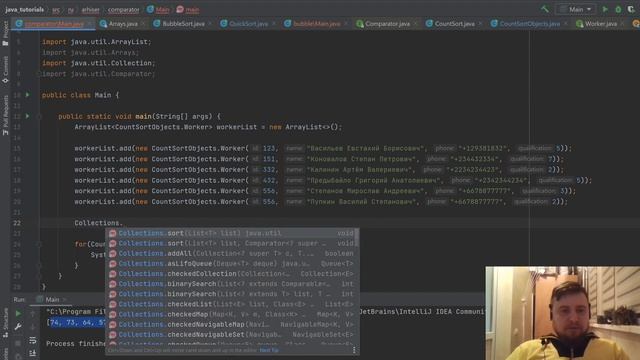Build the project with the hammer icon

pos(544,9)
